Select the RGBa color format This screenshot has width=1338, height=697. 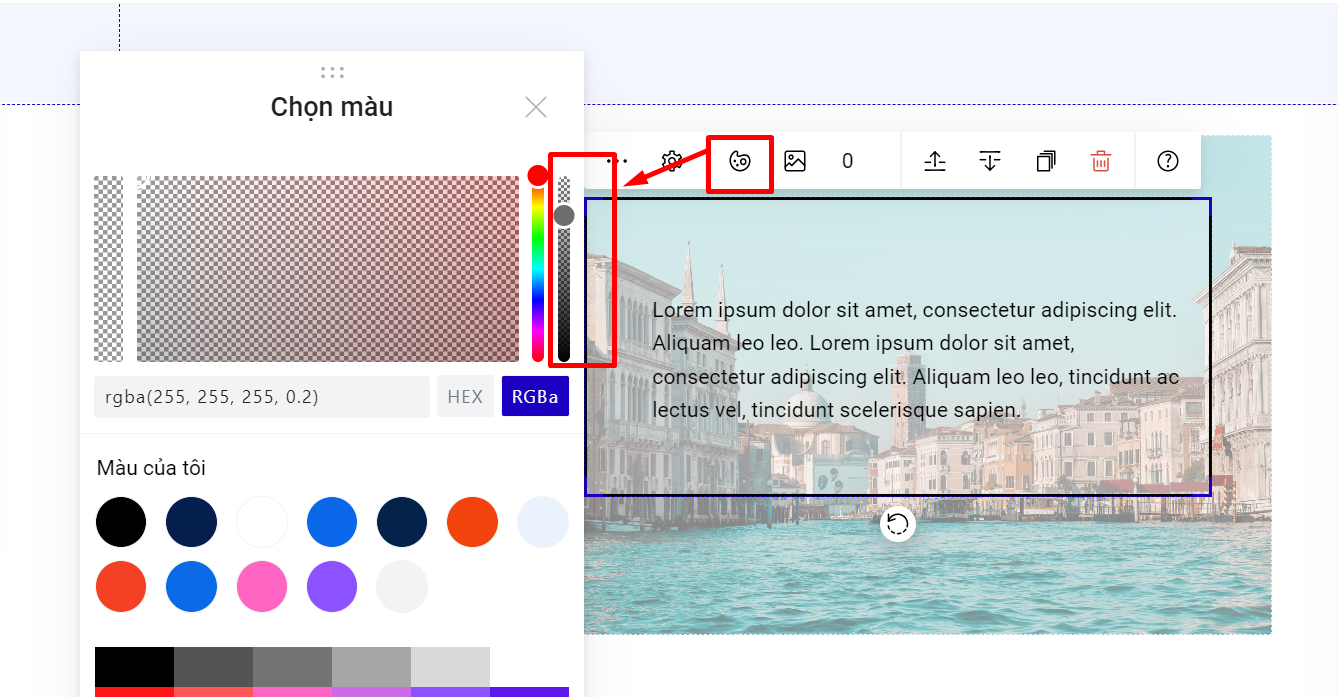coord(535,397)
